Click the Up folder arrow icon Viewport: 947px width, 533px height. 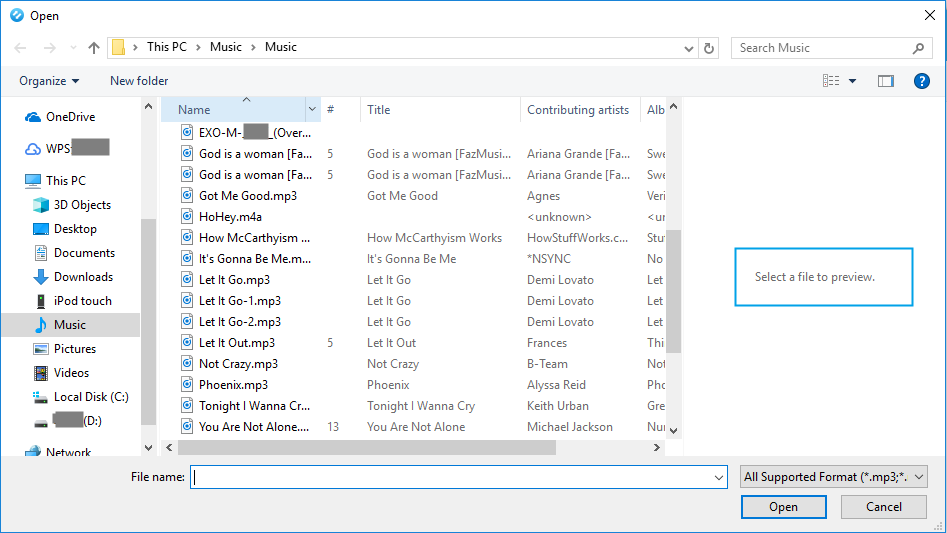(94, 48)
